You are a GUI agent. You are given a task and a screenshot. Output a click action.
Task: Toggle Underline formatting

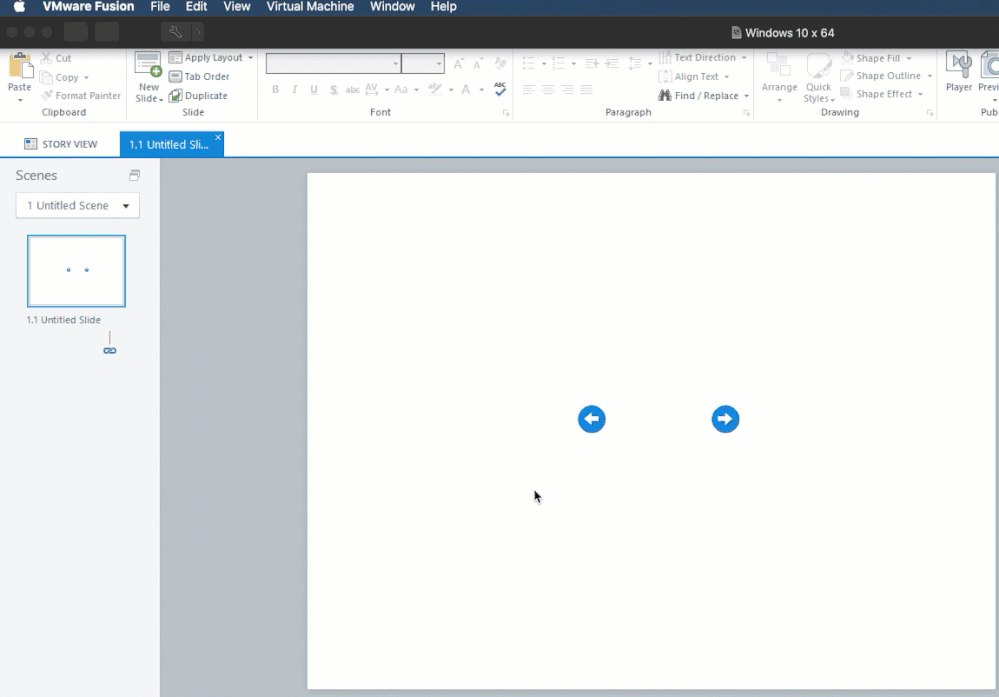pyautogui.click(x=314, y=90)
